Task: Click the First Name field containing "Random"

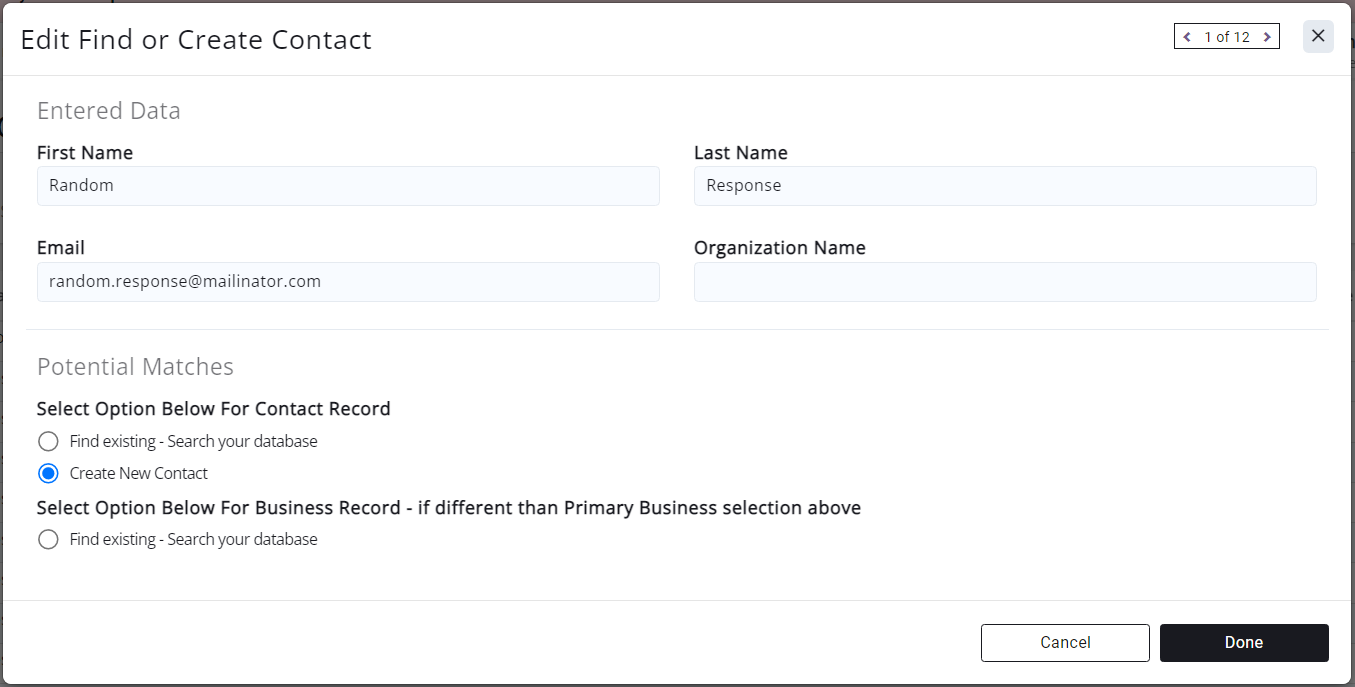Action: (348, 186)
